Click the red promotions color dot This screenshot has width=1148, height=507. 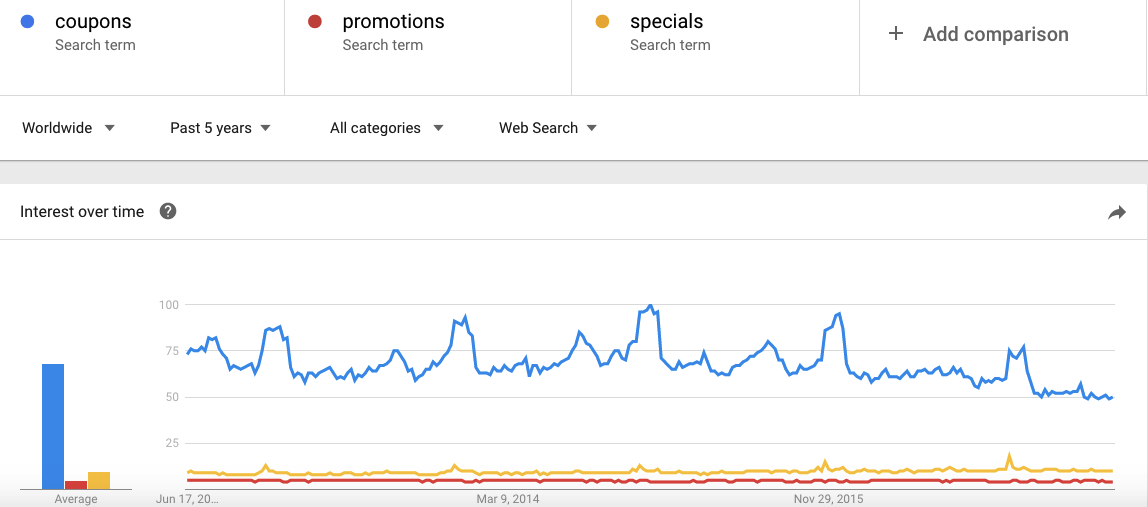315,22
